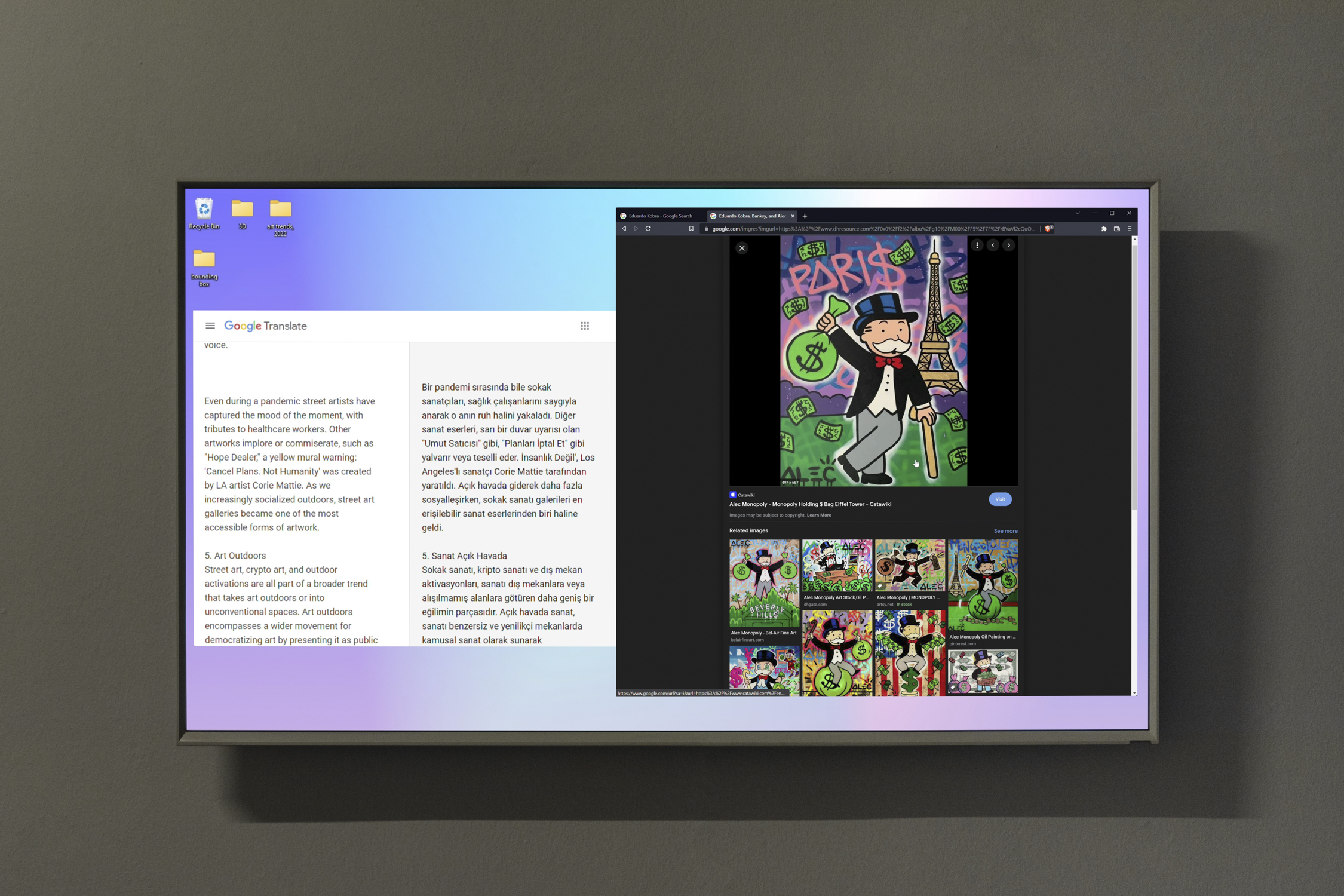The height and width of the screenshot is (896, 1344).
Task: Show next image with right chevron
Action: [1009, 245]
